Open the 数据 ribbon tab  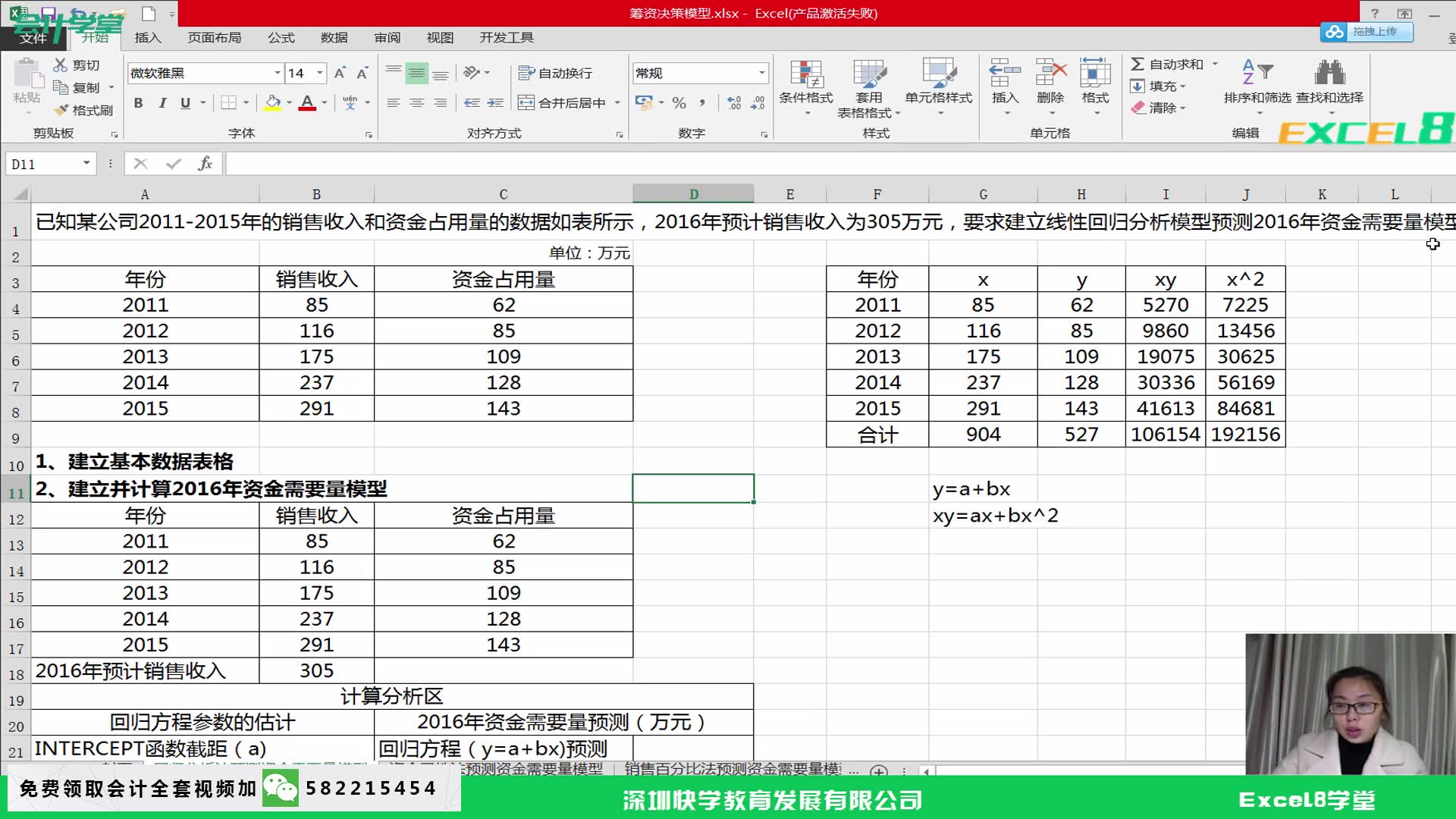coord(336,37)
